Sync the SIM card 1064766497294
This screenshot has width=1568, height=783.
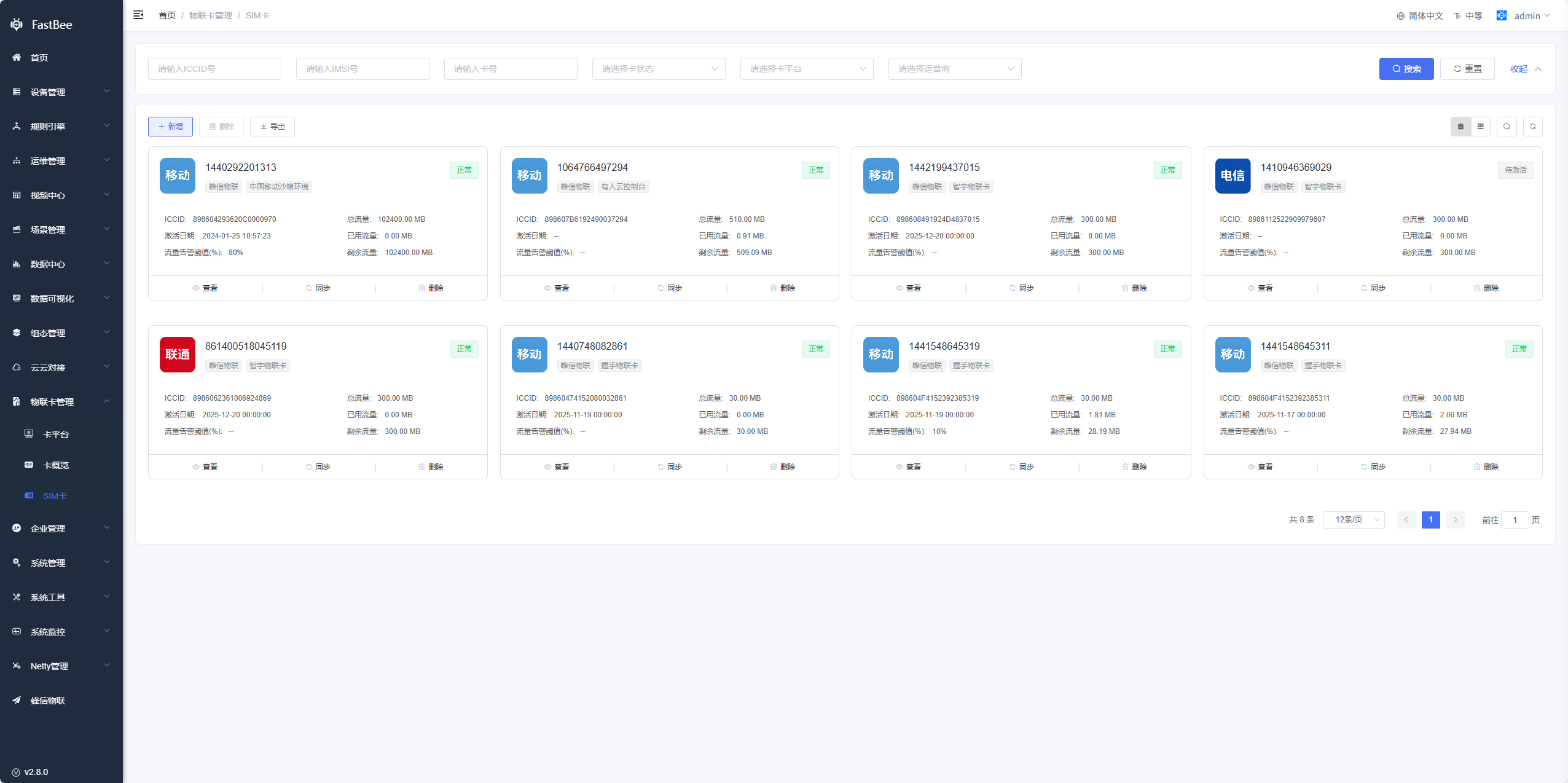coord(670,288)
